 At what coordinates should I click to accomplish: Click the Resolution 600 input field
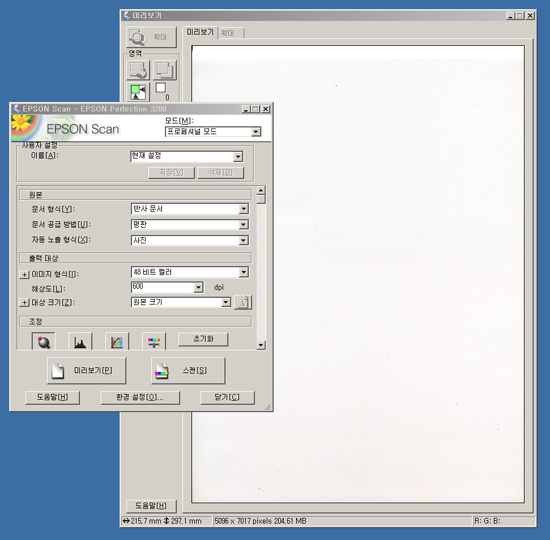[x=163, y=287]
